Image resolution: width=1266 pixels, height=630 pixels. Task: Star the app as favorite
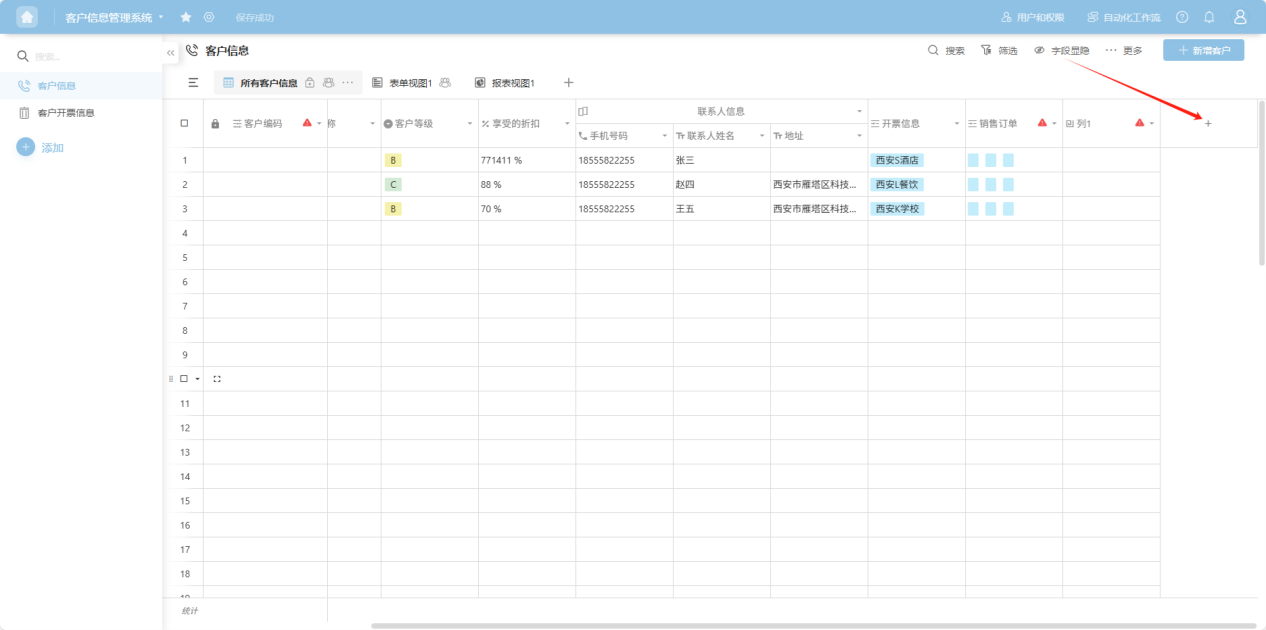[186, 17]
